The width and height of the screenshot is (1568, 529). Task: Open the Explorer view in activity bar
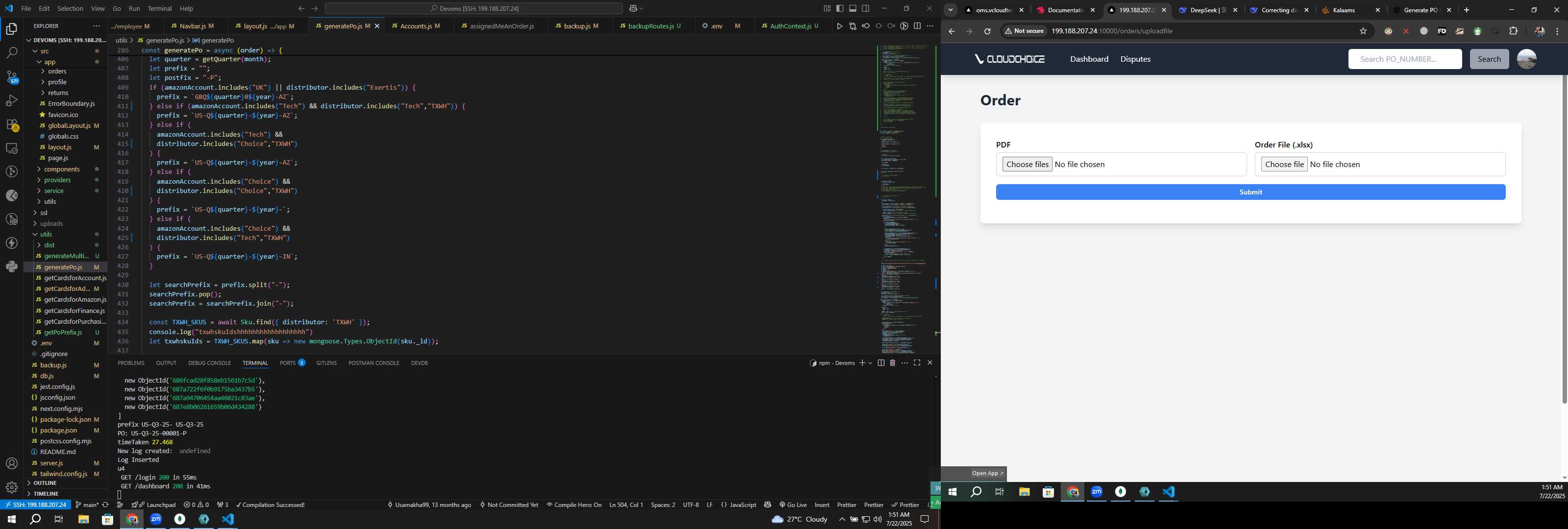12,28
